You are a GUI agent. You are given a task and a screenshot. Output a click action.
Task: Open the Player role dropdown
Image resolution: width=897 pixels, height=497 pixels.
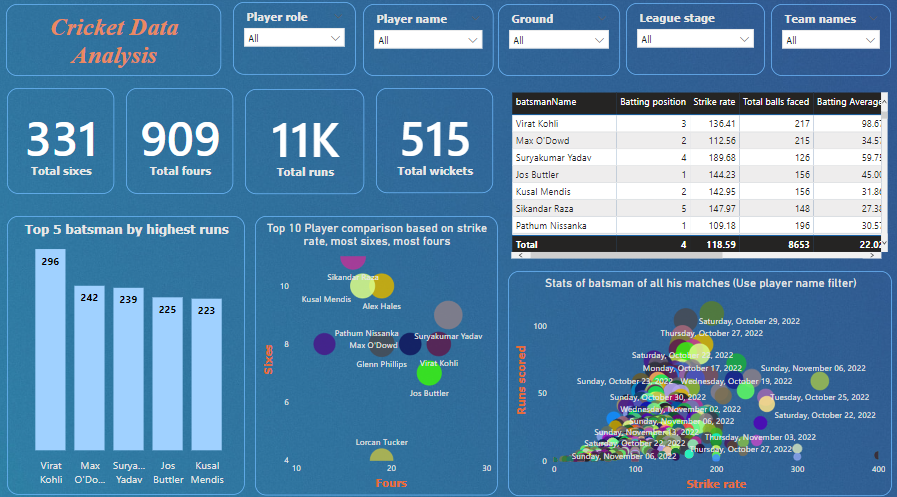(294, 37)
